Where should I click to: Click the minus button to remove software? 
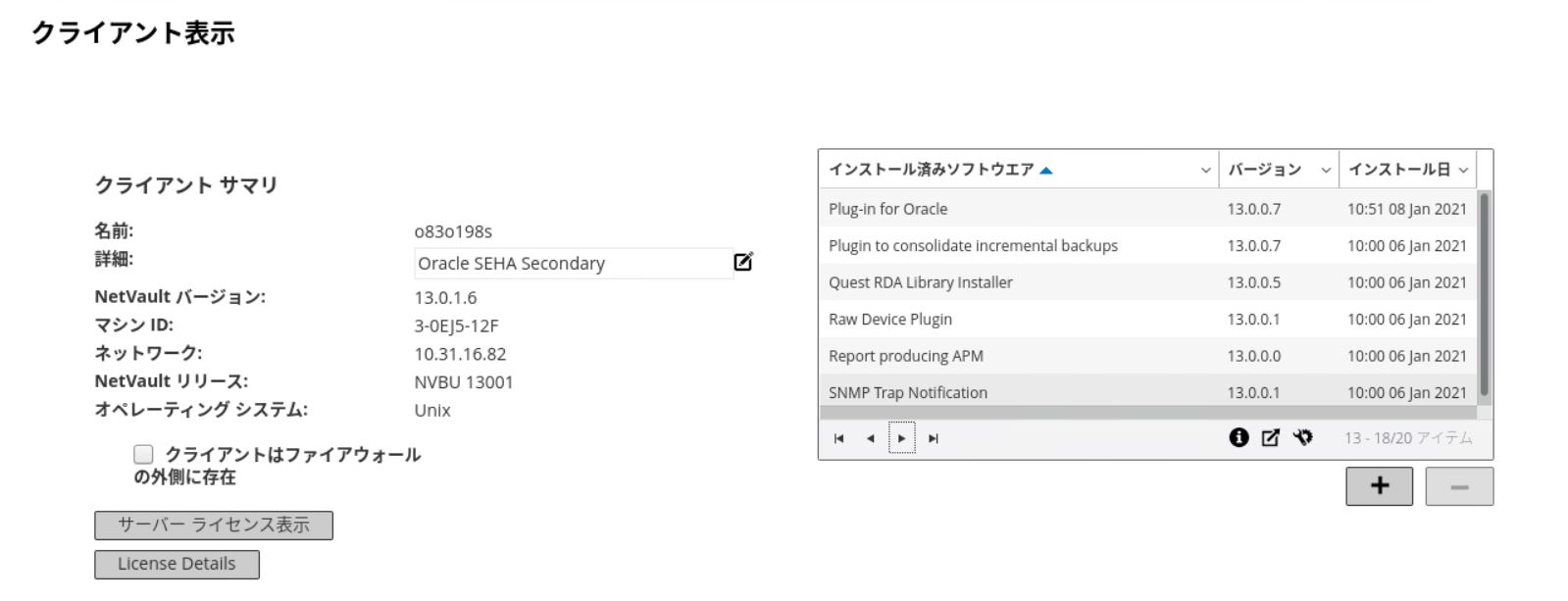[x=1459, y=486]
